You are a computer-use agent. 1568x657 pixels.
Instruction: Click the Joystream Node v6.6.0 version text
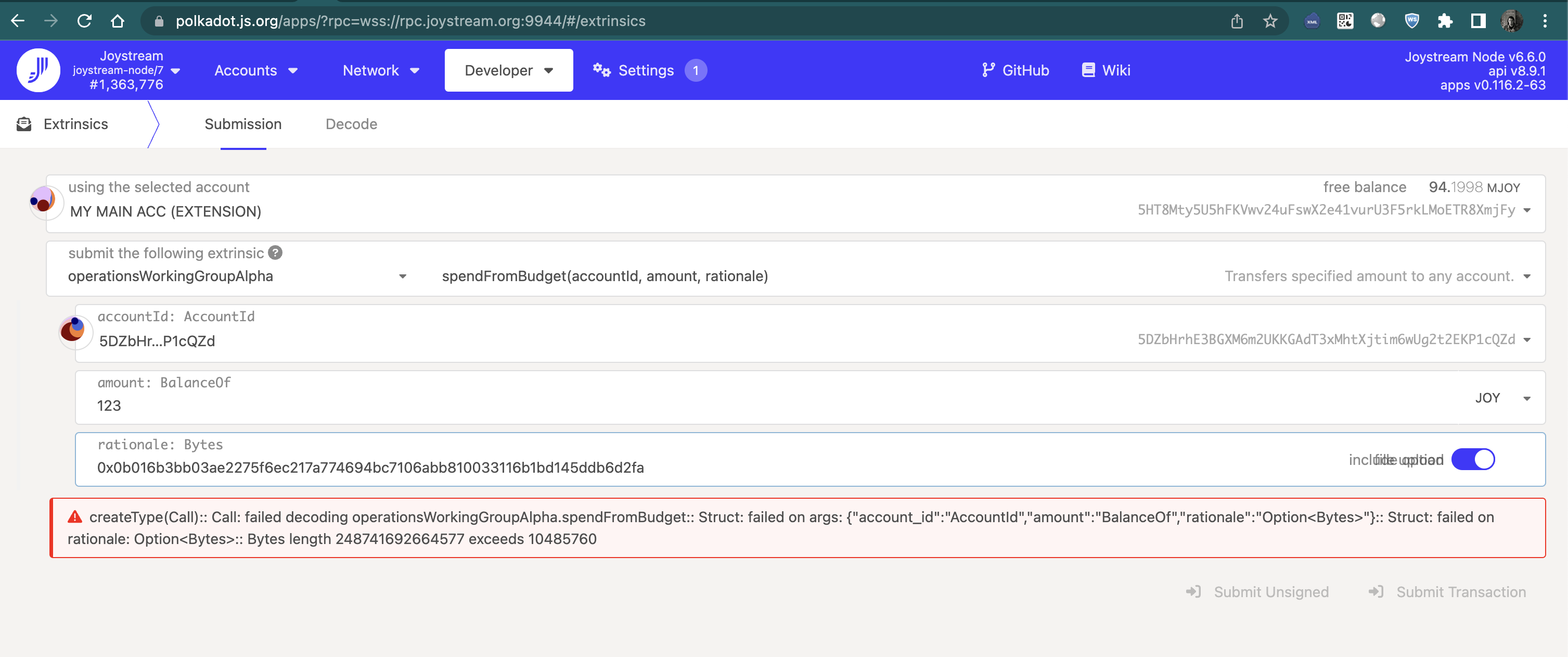1474,57
